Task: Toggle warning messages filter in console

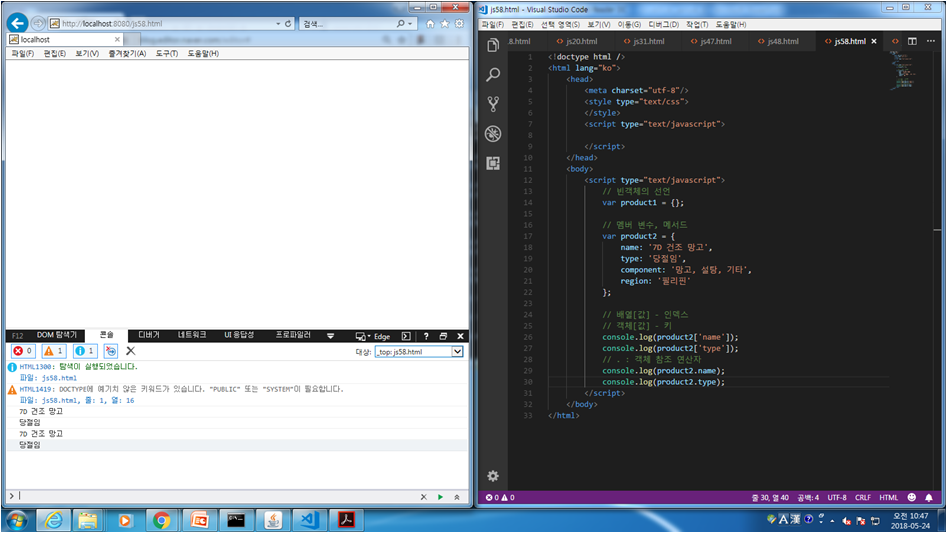Action: pos(54,351)
